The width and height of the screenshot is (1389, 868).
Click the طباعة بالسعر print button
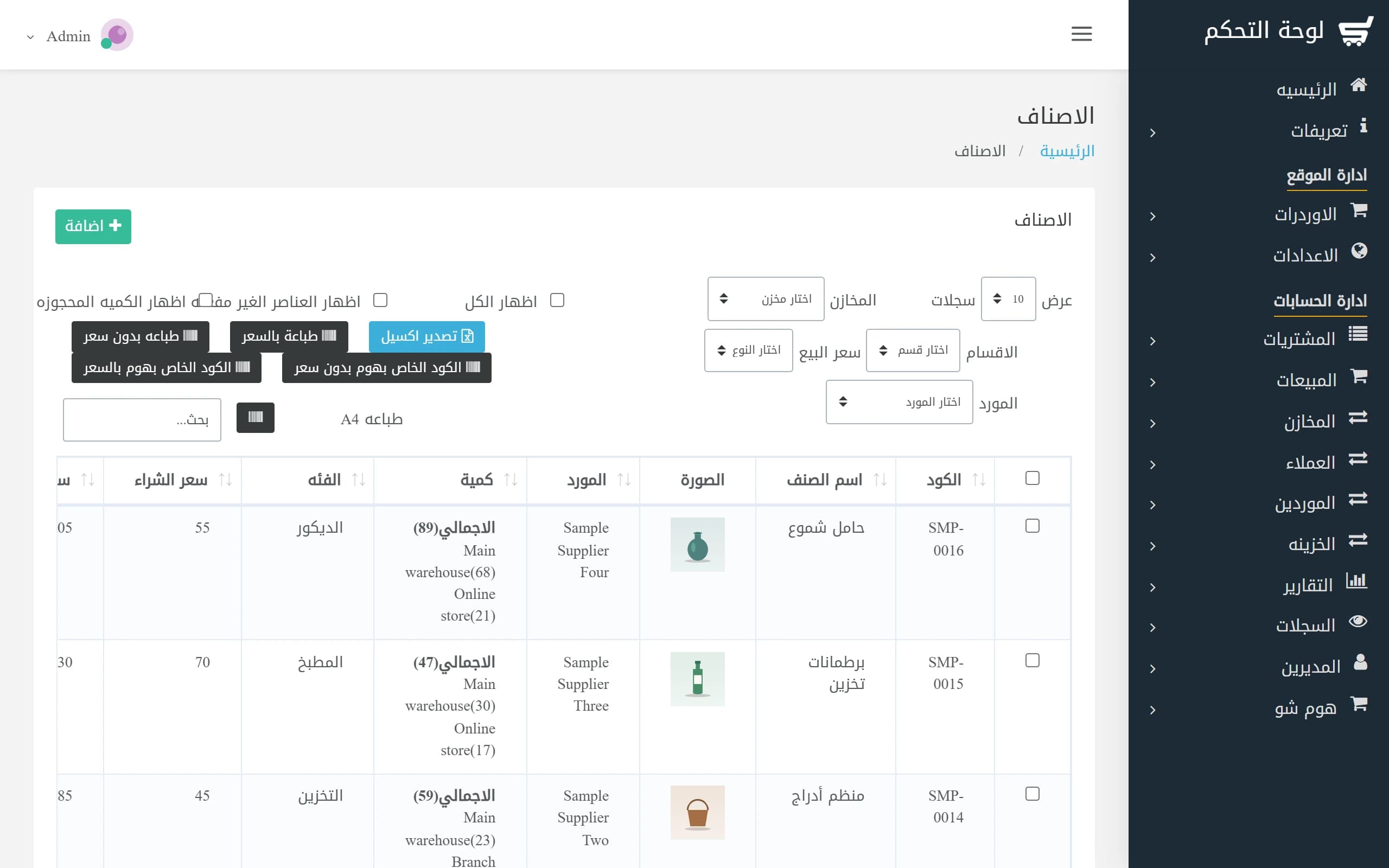[289, 336]
